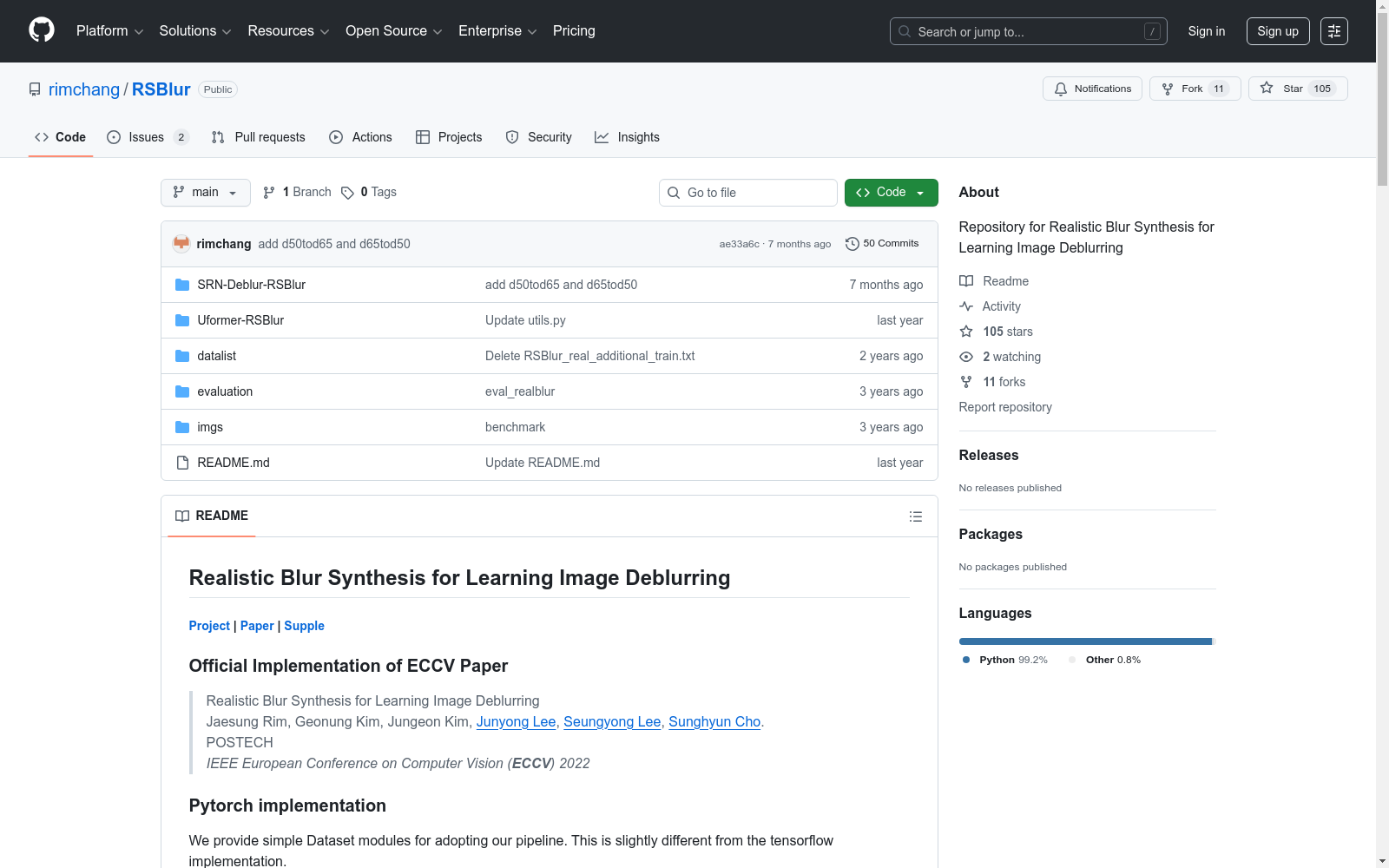This screenshot has width=1389, height=868.
Task: Click the Sunghyun Cho author link
Action: coord(714,722)
